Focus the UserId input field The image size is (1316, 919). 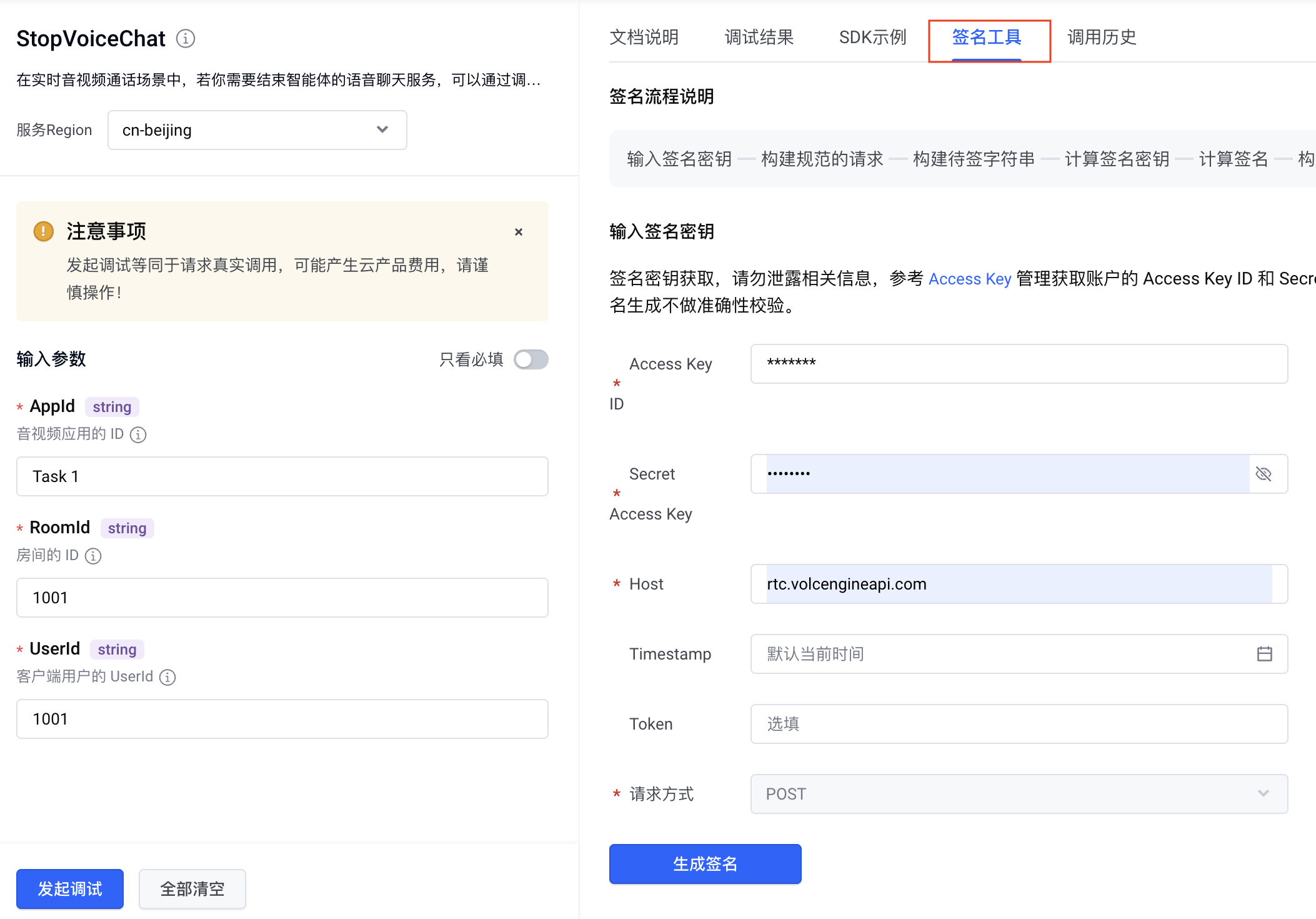tap(282, 719)
